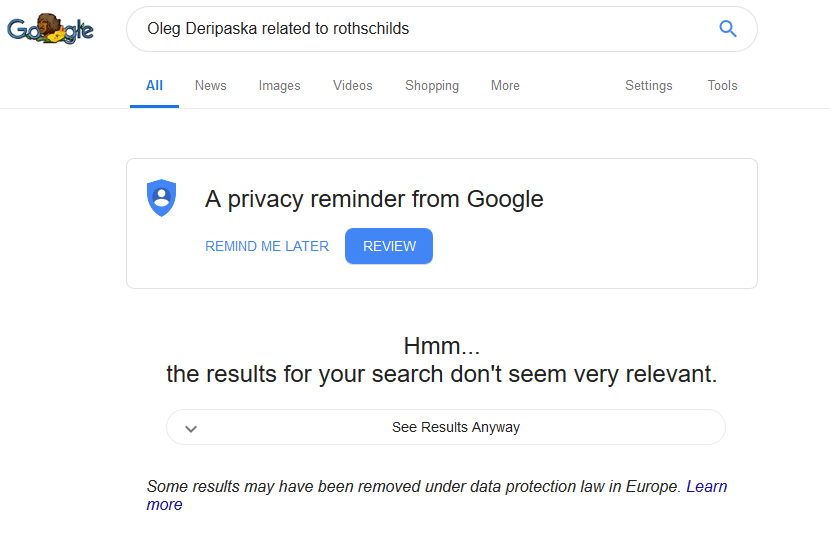Click the Google doodle logo
The image size is (830, 543).
click(x=50, y=28)
